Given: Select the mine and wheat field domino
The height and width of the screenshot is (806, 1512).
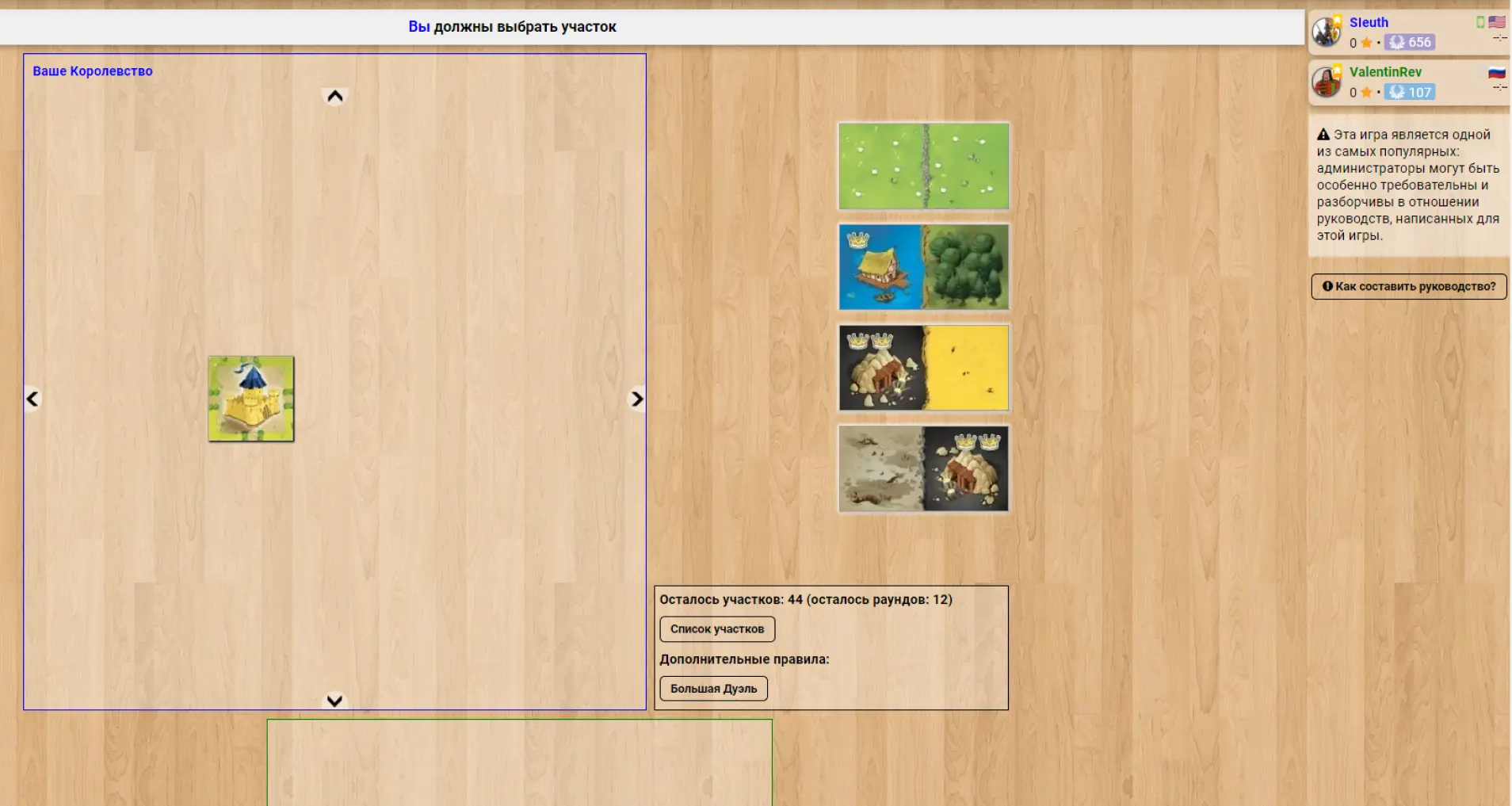Looking at the screenshot, I should tap(923, 368).
